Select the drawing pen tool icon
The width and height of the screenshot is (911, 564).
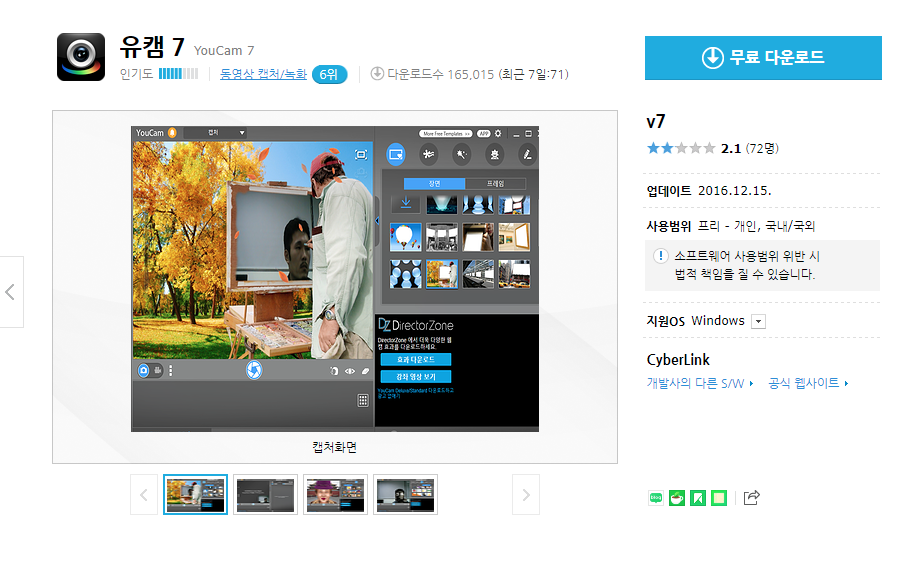point(527,155)
